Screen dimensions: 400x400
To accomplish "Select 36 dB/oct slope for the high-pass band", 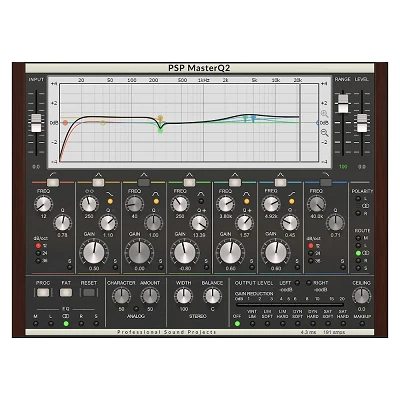I will coord(38,261).
